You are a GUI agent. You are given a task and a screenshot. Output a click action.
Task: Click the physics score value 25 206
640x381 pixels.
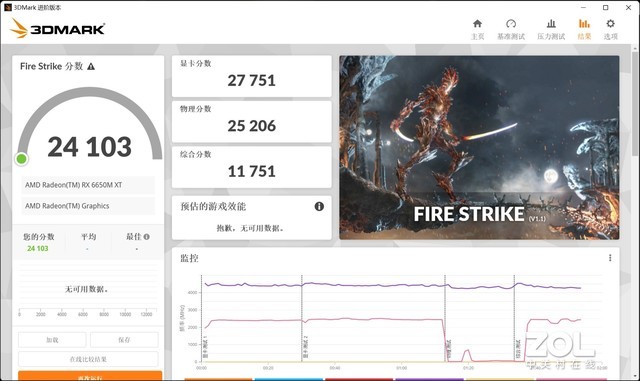251,126
